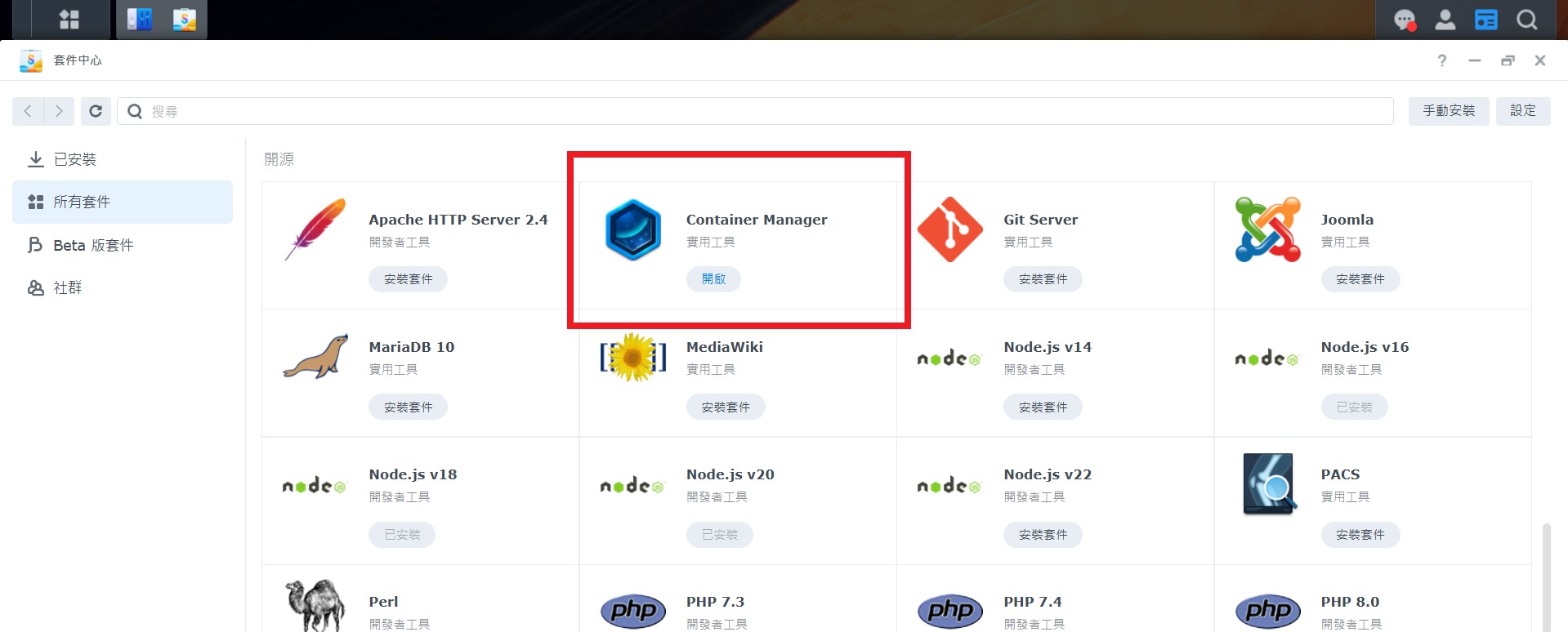Install the MediaWiki package

tap(726, 407)
